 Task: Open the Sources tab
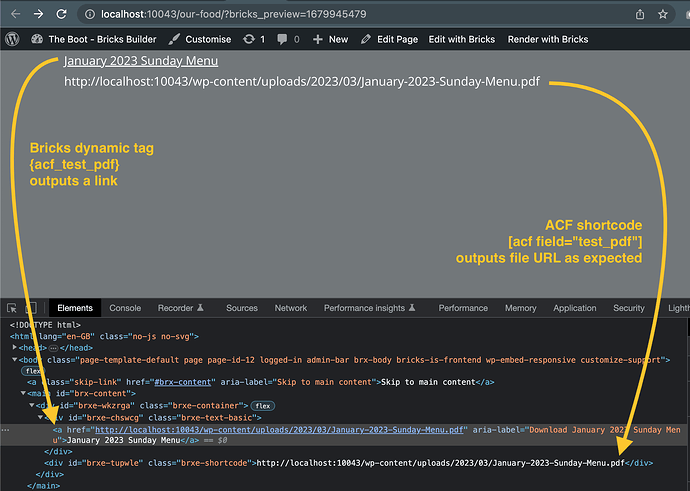click(x=242, y=308)
